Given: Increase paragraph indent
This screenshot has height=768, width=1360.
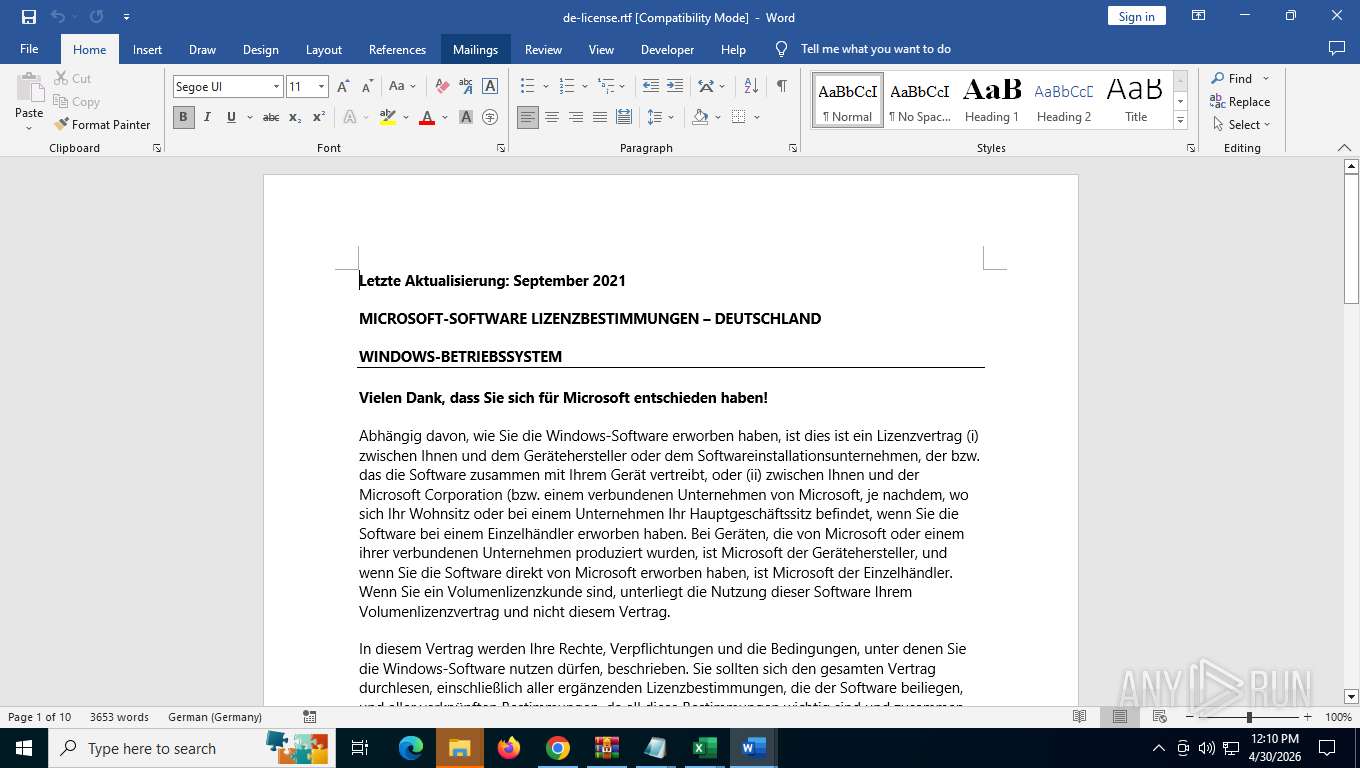Looking at the screenshot, I should 675,87.
